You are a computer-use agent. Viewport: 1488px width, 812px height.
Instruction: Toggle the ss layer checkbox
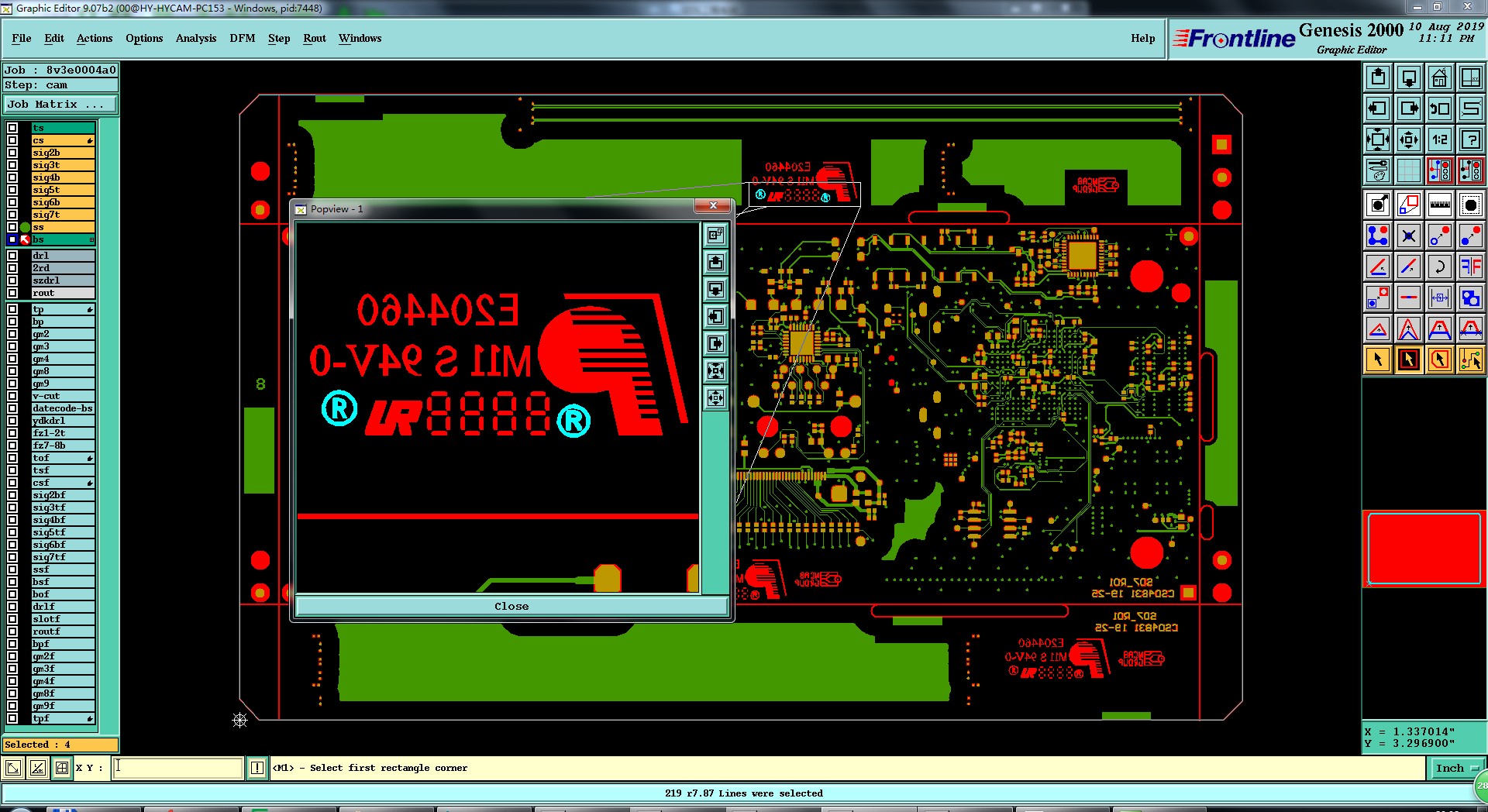(12, 228)
